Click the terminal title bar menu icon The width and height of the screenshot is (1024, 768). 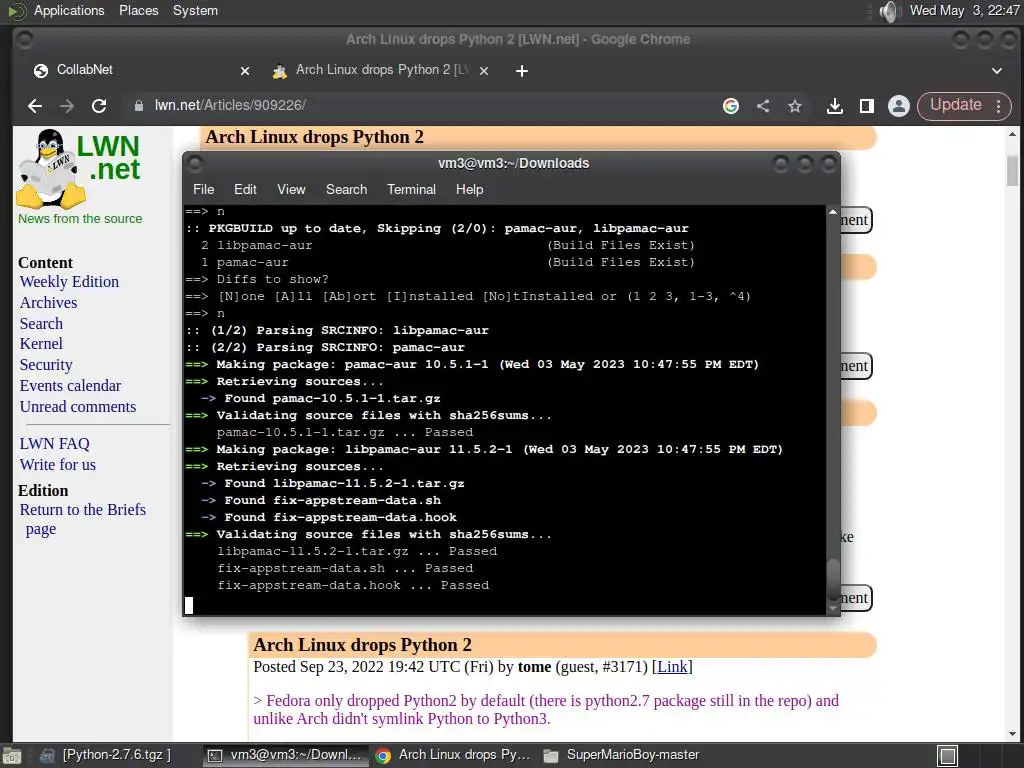[195, 163]
